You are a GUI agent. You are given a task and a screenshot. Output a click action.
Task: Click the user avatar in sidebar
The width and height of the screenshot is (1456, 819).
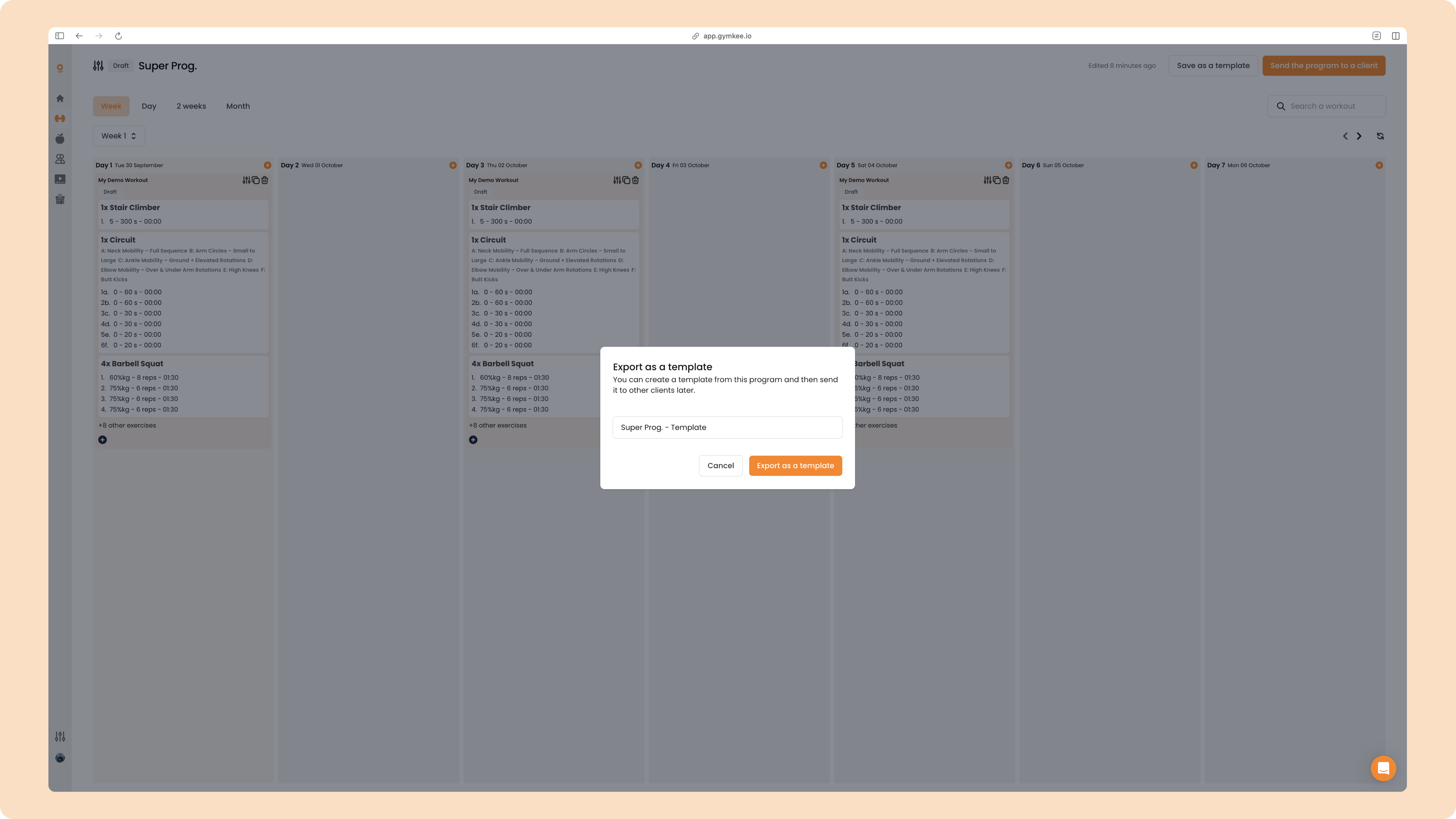point(60,758)
